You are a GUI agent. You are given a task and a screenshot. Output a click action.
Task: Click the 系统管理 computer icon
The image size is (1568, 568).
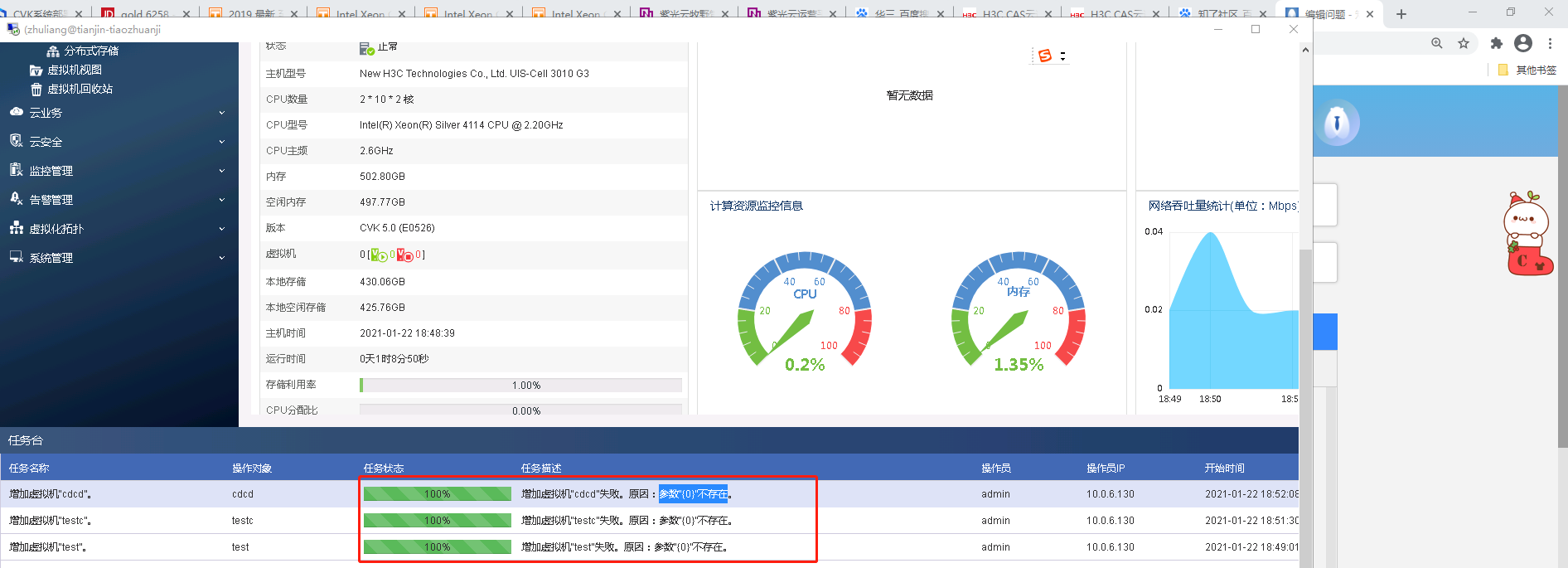[17, 257]
